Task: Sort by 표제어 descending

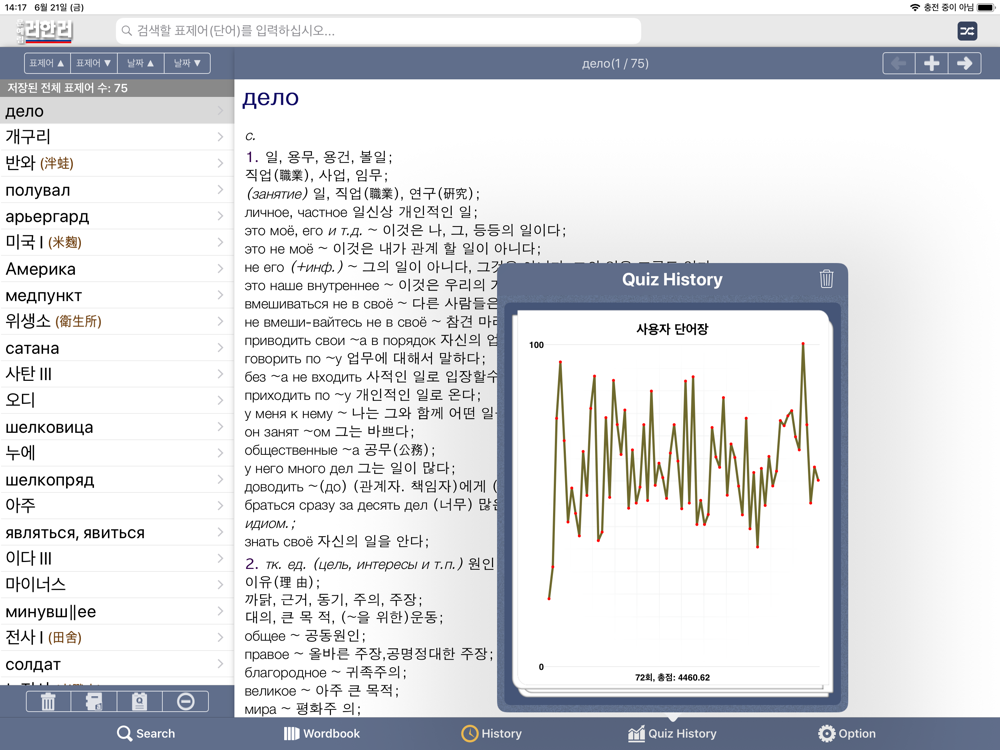Action: pyautogui.click(x=94, y=63)
